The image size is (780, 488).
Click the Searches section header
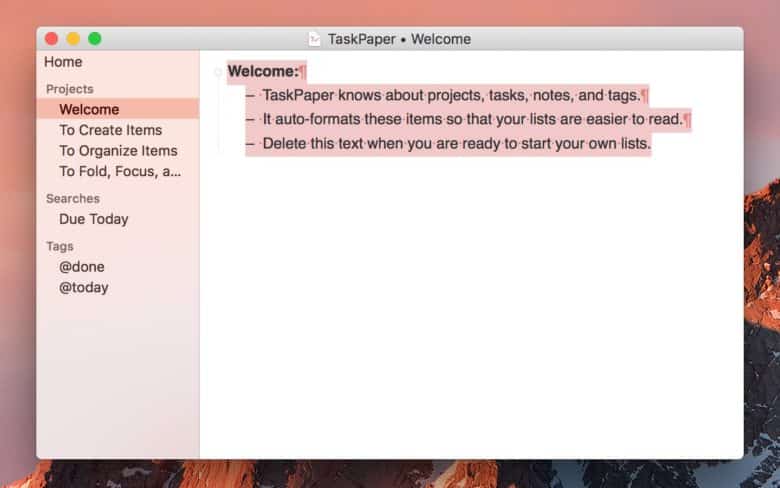[x=73, y=198]
